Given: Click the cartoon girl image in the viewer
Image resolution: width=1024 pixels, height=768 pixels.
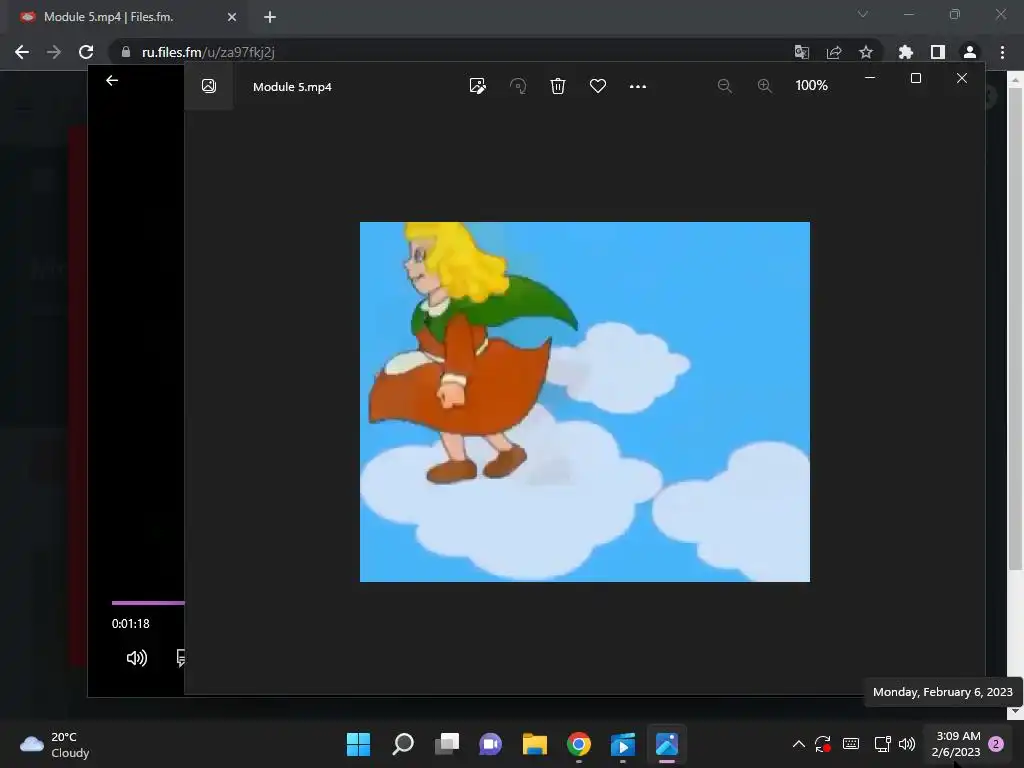Looking at the screenshot, I should pos(584,402).
